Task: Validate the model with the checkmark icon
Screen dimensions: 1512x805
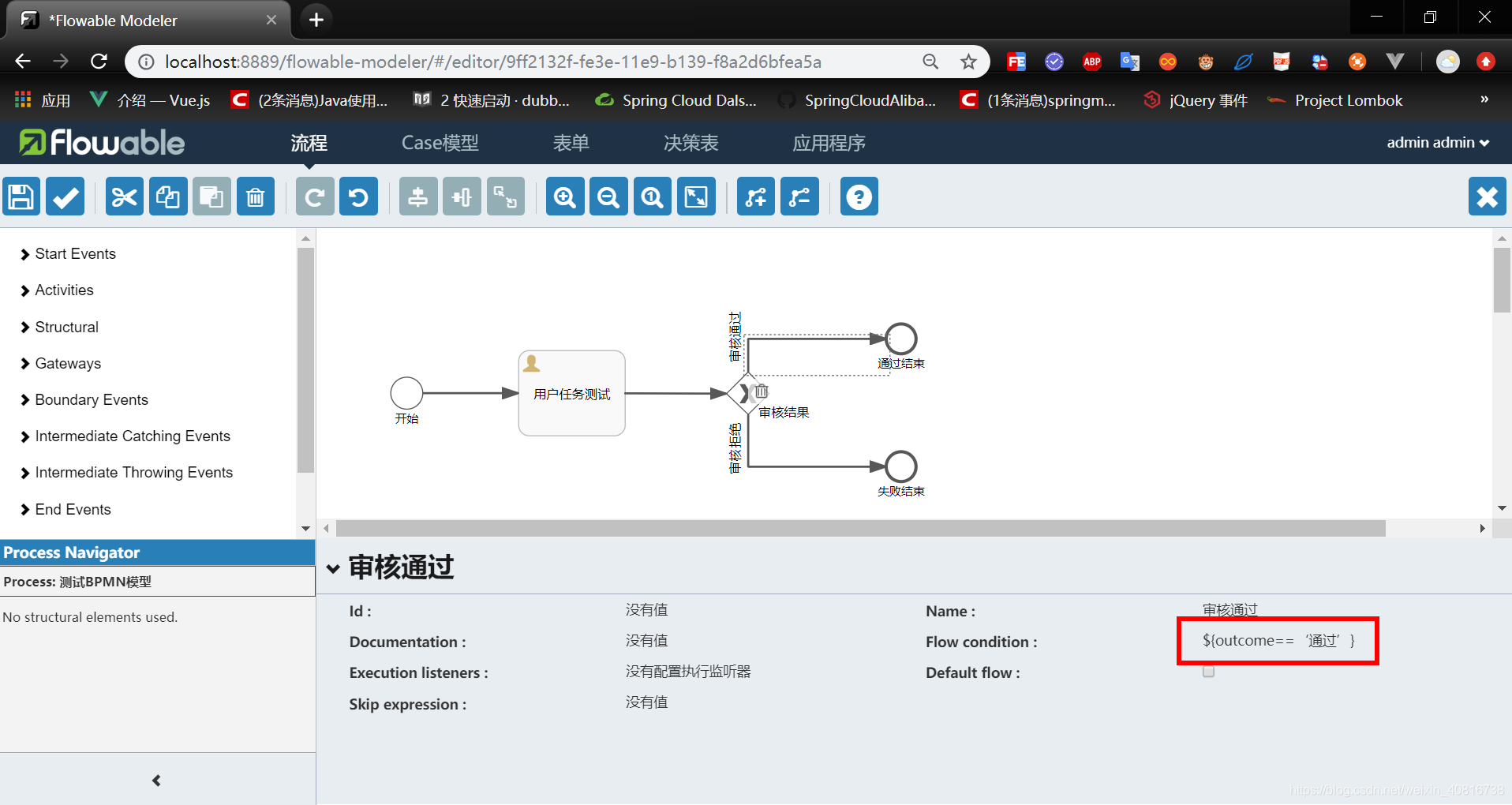Action: click(x=64, y=196)
